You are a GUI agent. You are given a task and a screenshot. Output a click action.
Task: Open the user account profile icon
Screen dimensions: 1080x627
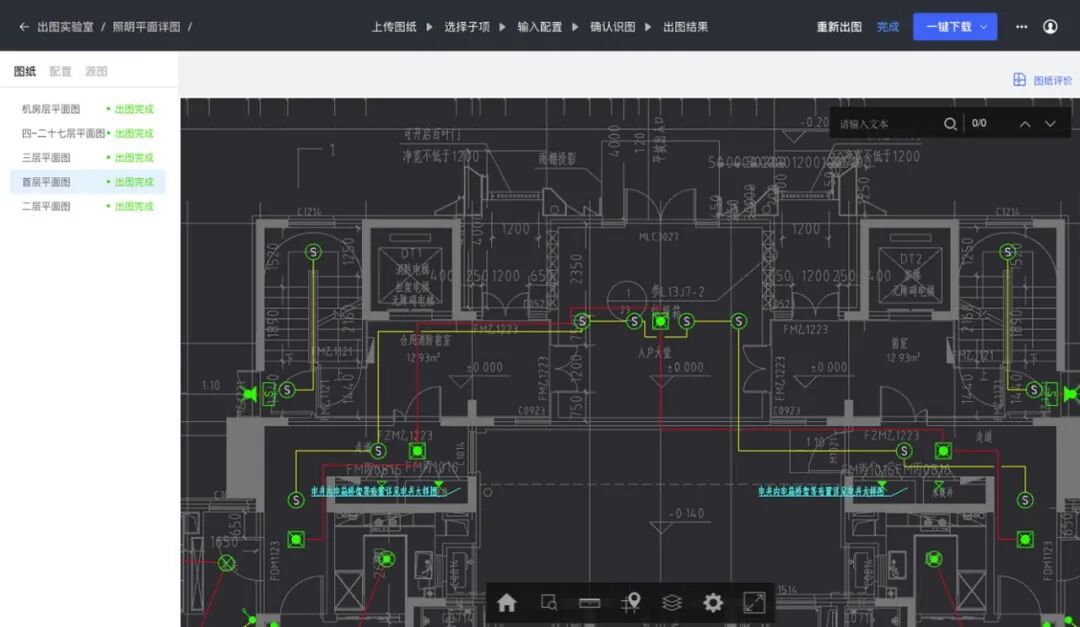coord(1050,27)
